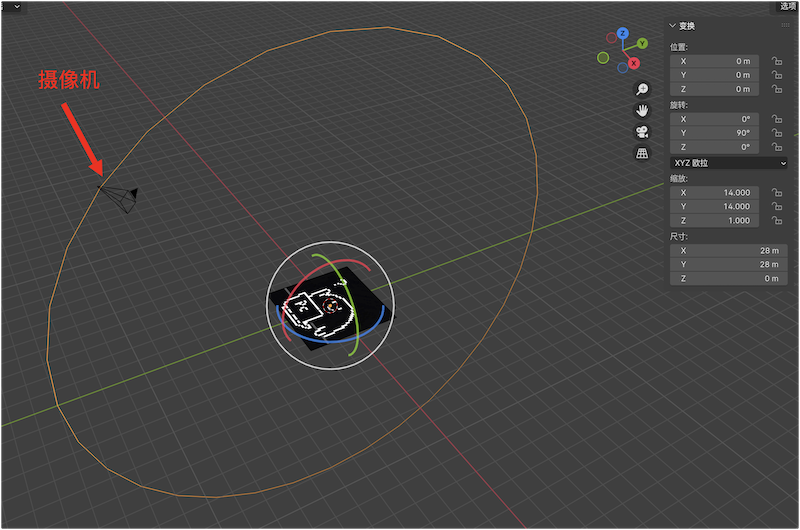Toggle lock for 位置 Y
This screenshot has width=800, height=530.
(777, 75)
